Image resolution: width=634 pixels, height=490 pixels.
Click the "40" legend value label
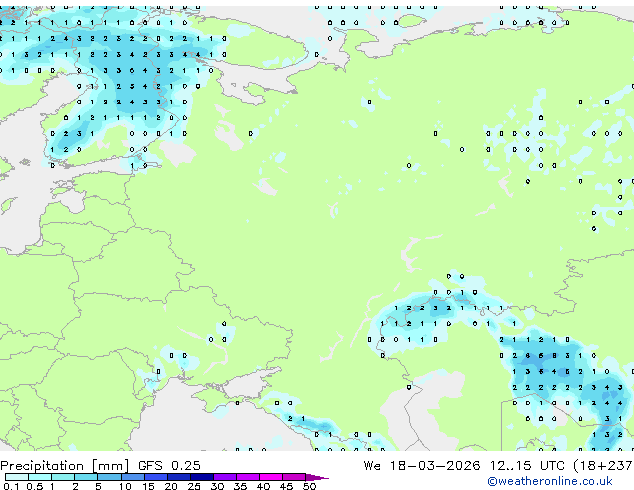(264, 486)
